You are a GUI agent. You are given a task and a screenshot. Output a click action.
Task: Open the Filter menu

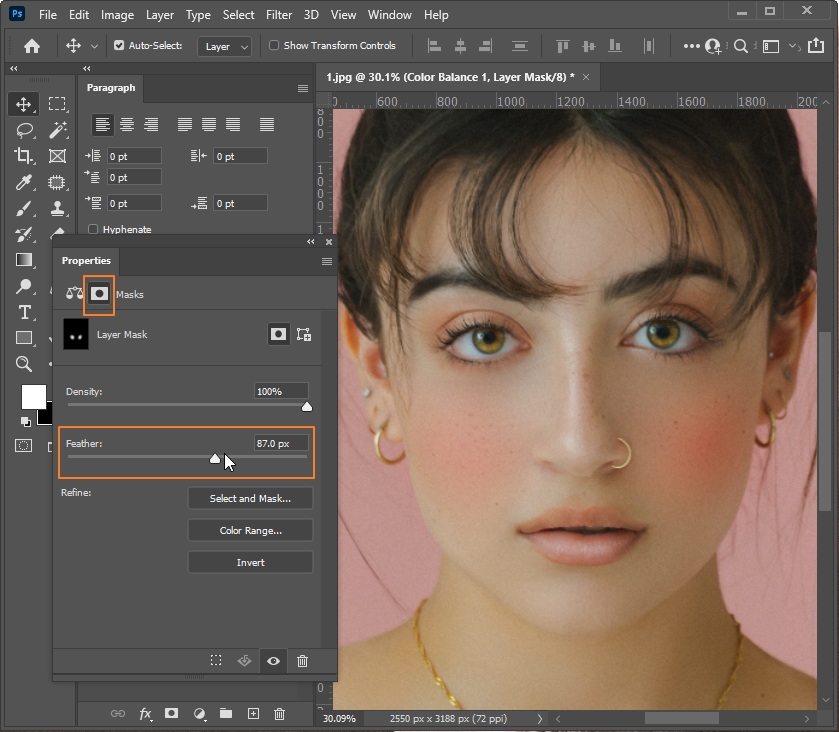[279, 15]
